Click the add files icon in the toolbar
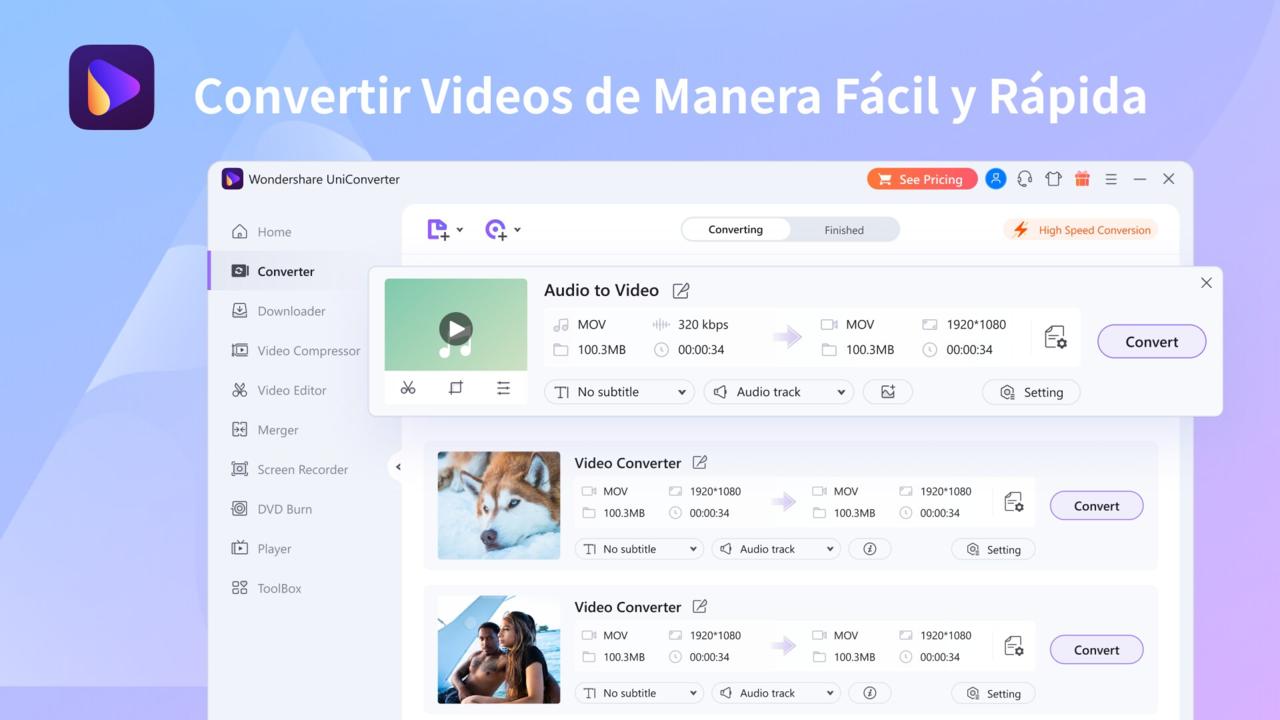 (x=438, y=230)
